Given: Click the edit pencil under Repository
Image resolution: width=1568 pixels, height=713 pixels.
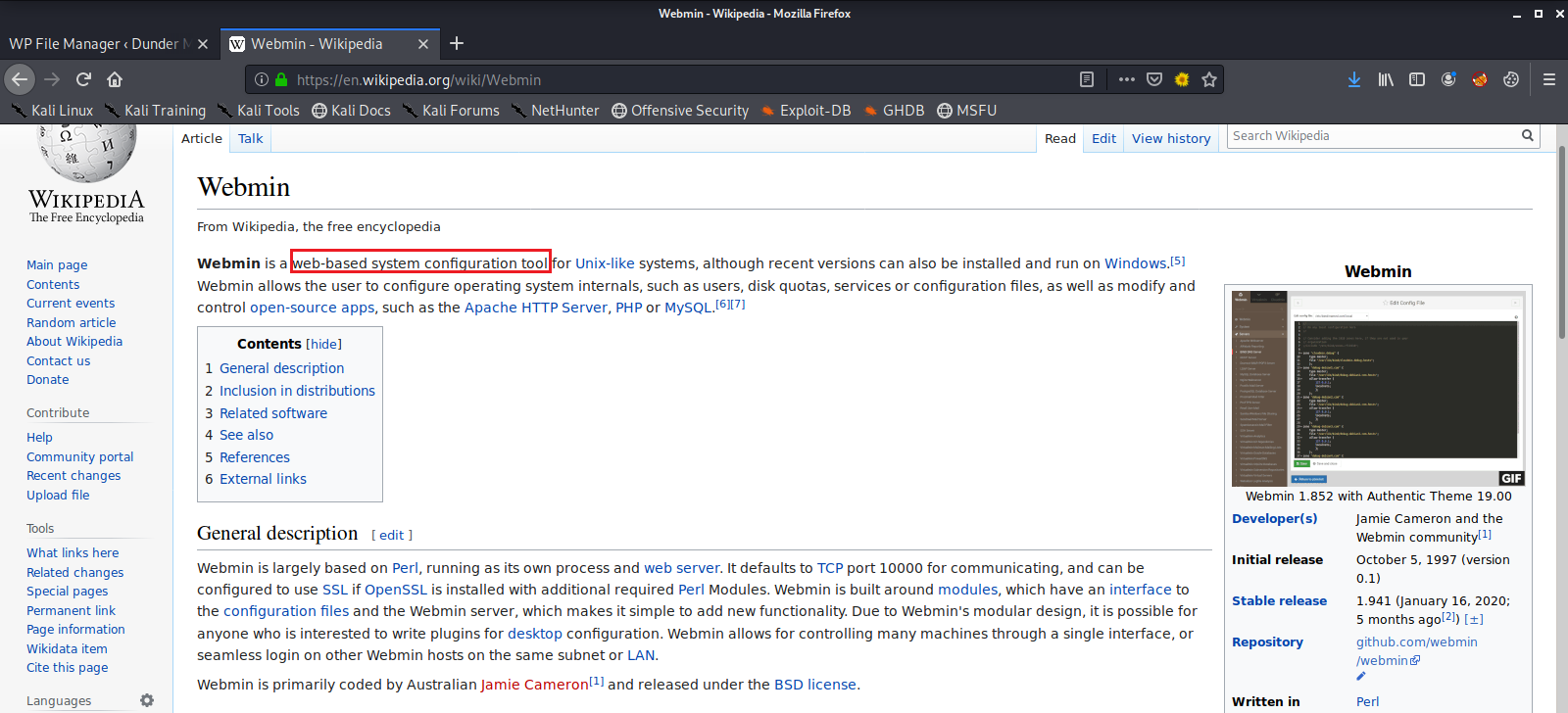Looking at the screenshot, I should [1361, 677].
